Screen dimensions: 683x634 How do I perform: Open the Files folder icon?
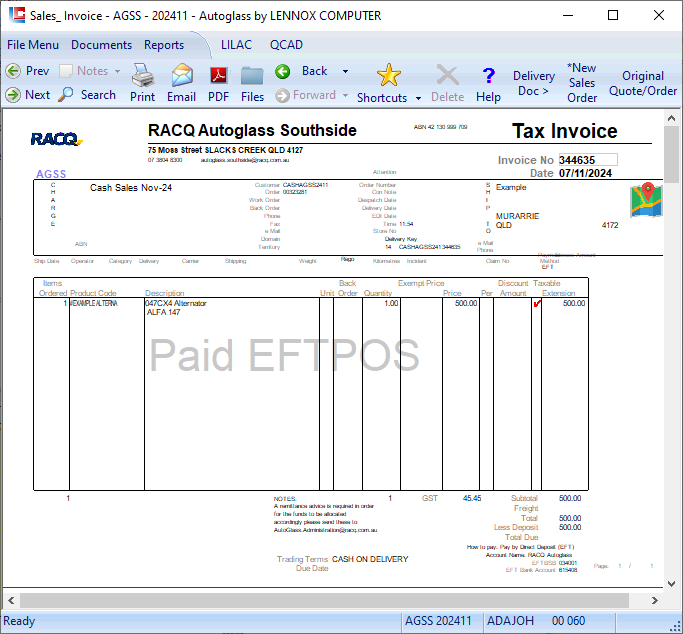click(252, 76)
